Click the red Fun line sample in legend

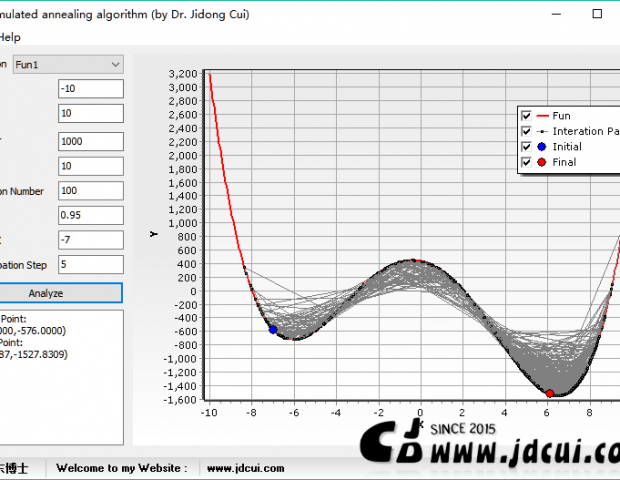click(x=540, y=116)
